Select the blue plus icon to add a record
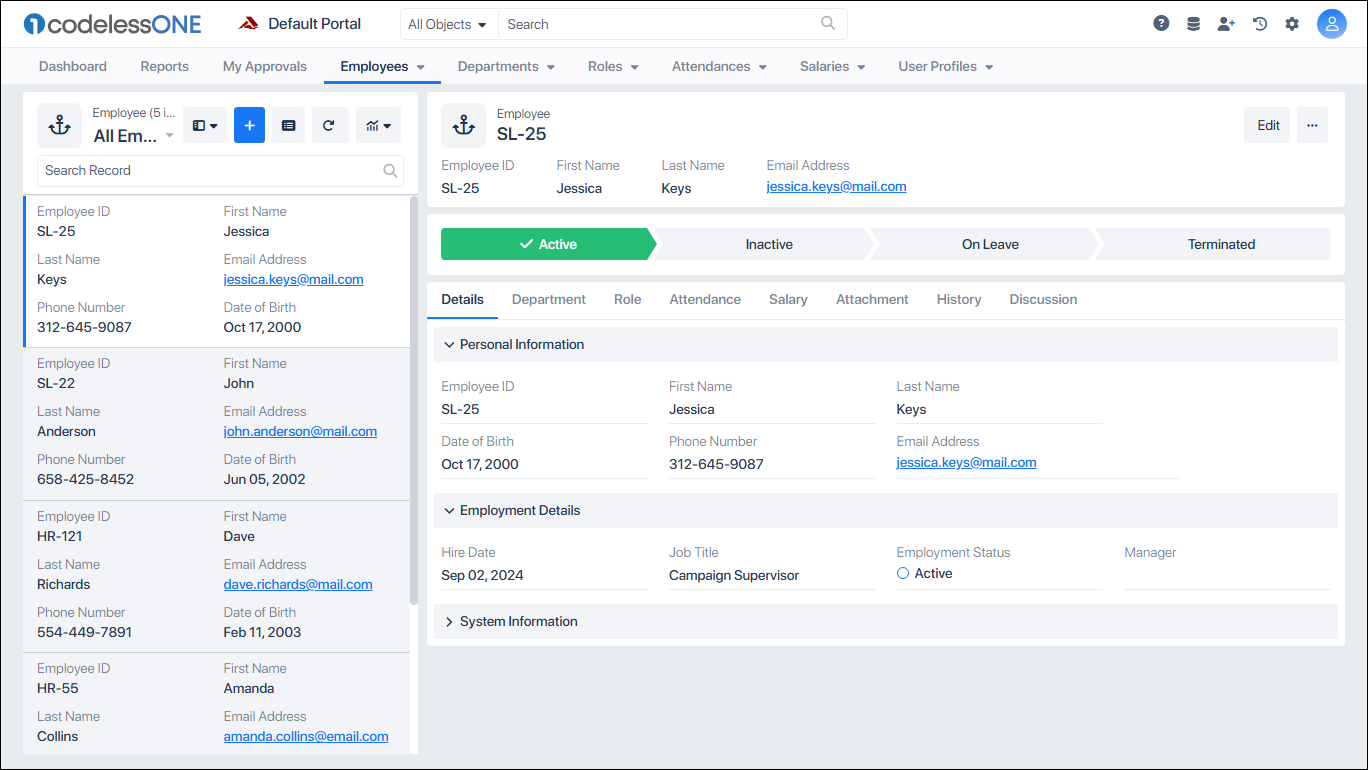This screenshot has width=1368, height=770. tap(249, 125)
